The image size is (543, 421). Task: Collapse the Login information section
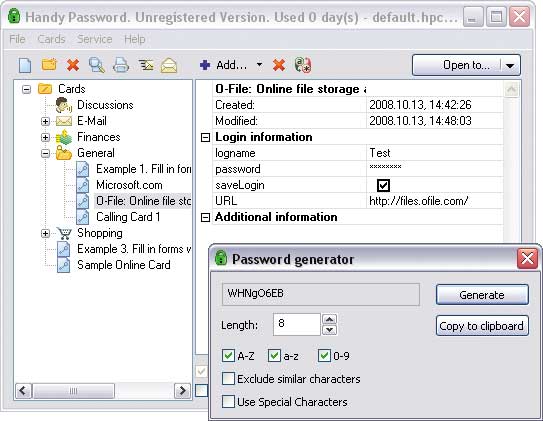pyautogui.click(x=205, y=138)
